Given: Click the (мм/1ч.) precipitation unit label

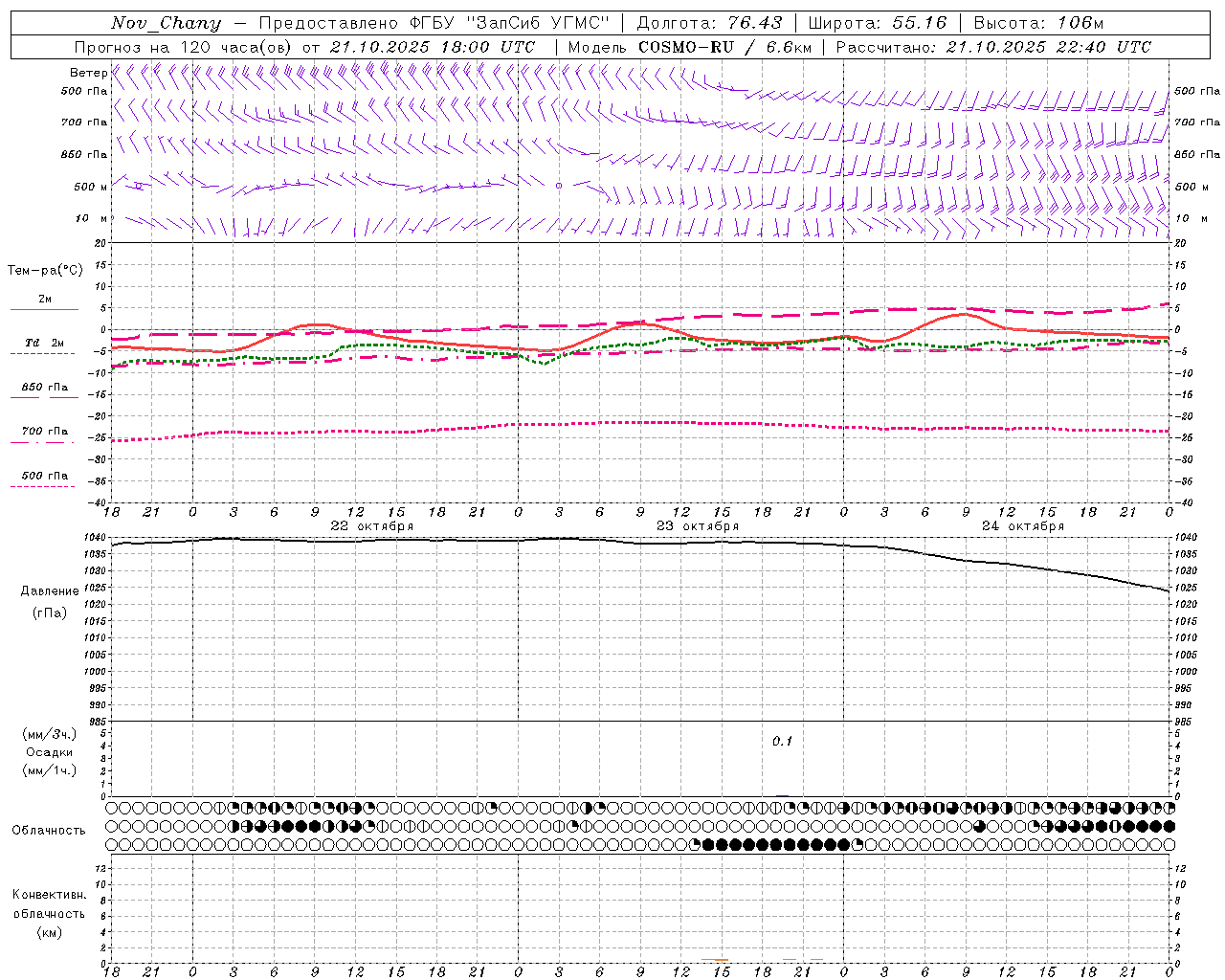Looking at the screenshot, I should point(50,770).
